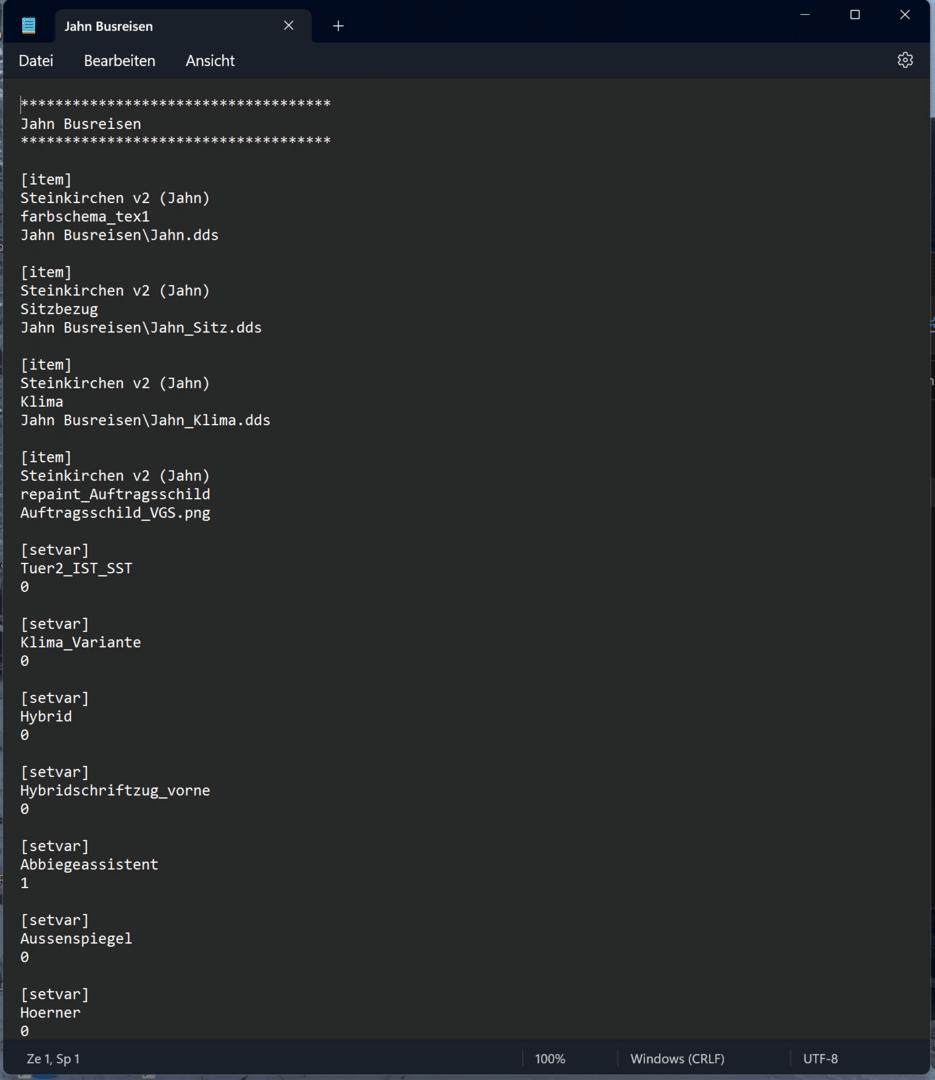Open Notepad settings via gear icon

click(x=905, y=60)
